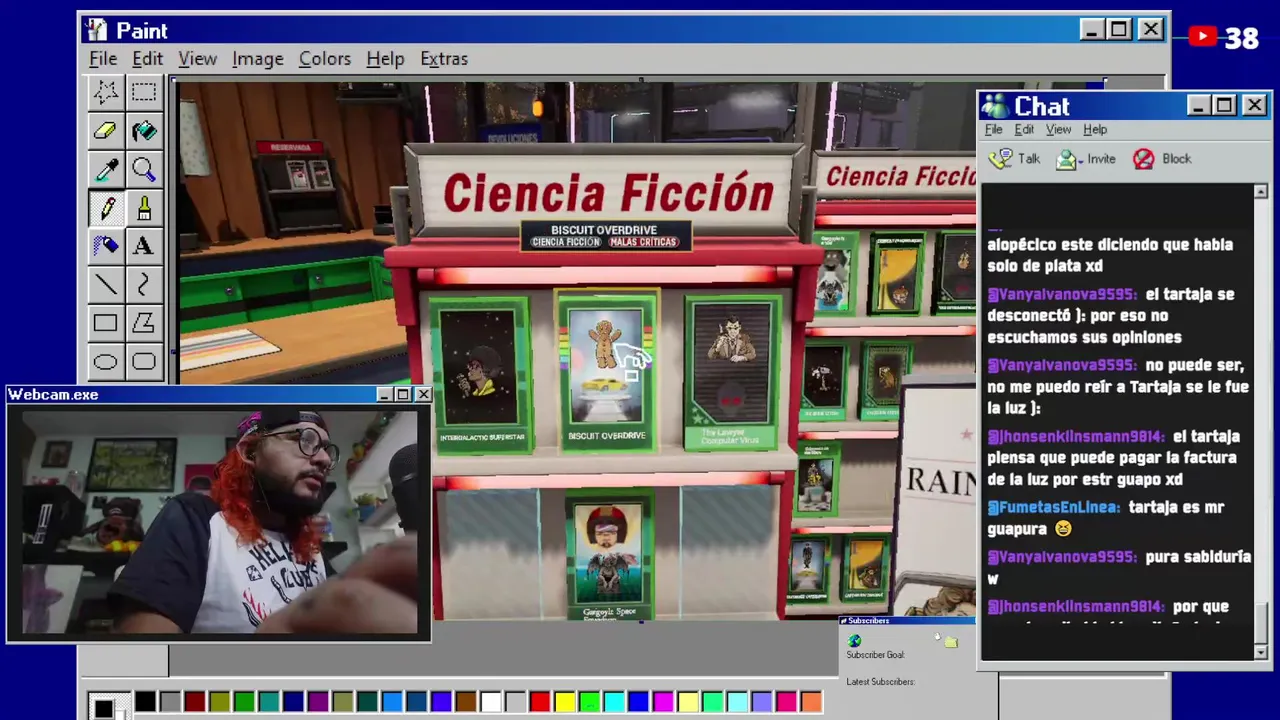Image resolution: width=1280 pixels, height=720 pixels.
Task: Maximize the Chat window
Action: (x=1225, y=106)
